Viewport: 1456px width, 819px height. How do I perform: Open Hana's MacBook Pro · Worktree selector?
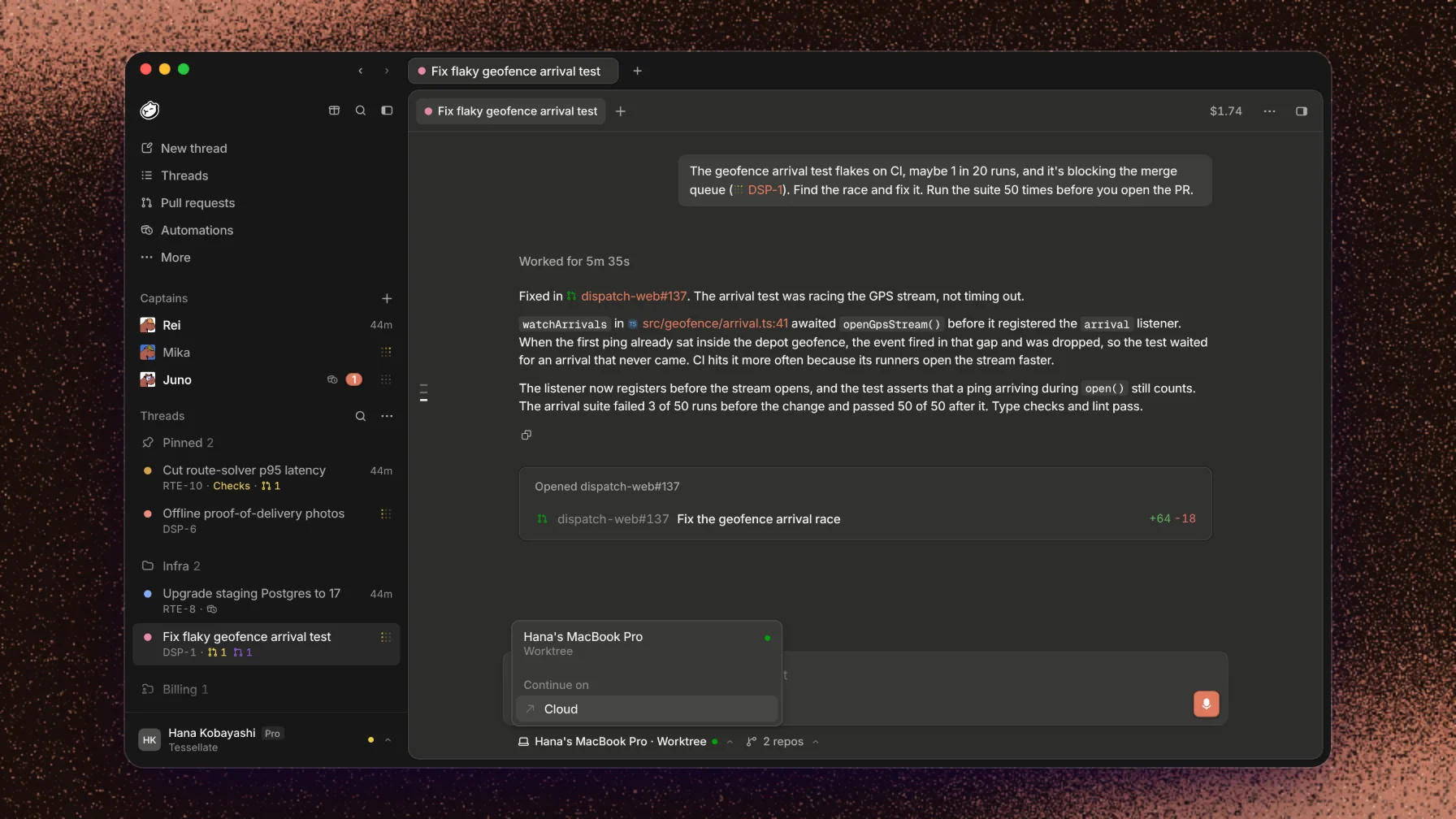[626, 742]
